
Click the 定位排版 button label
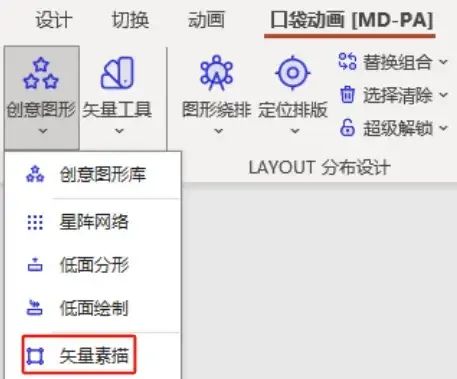pos(293,110)
